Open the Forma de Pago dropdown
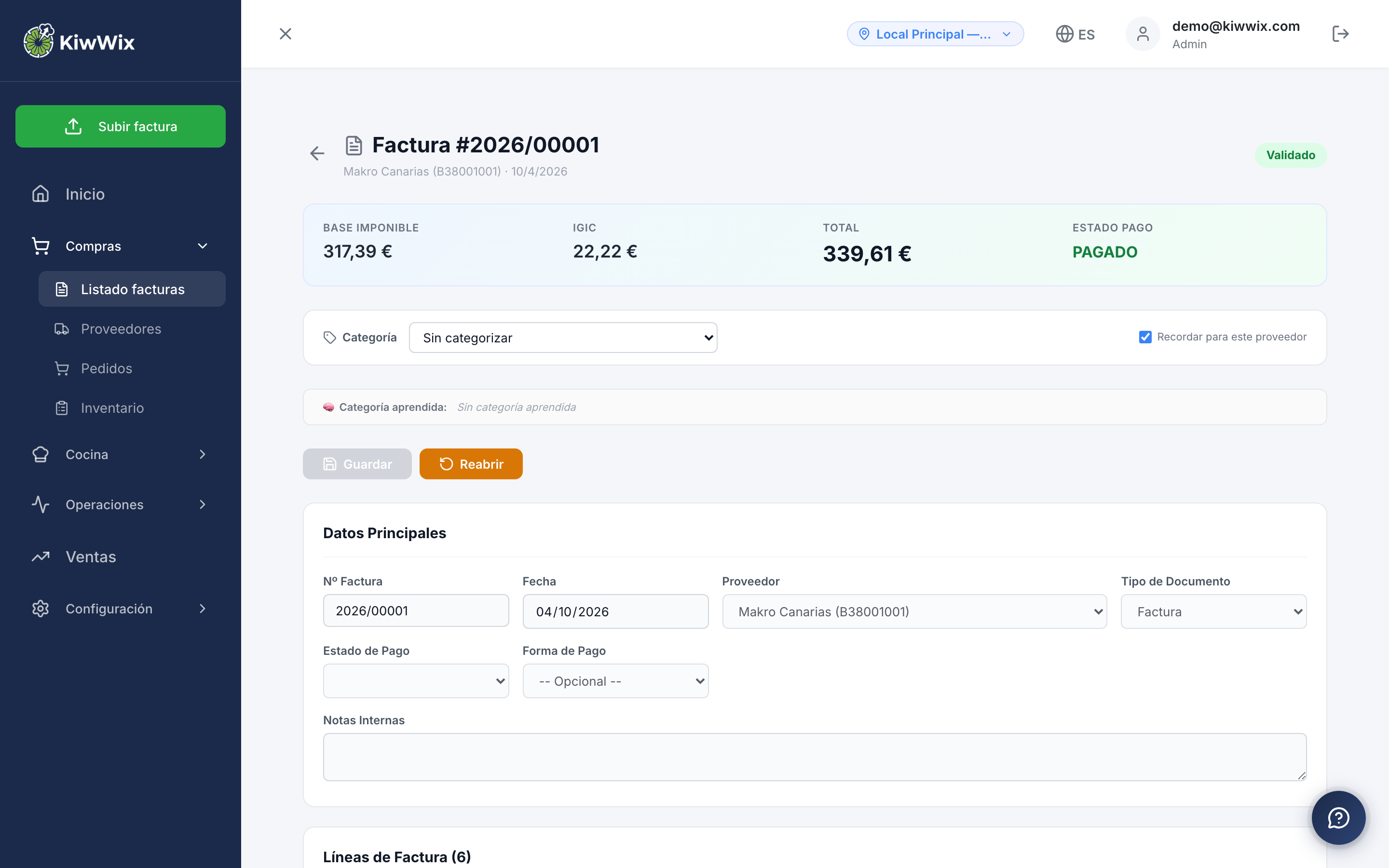 (615, 681)
